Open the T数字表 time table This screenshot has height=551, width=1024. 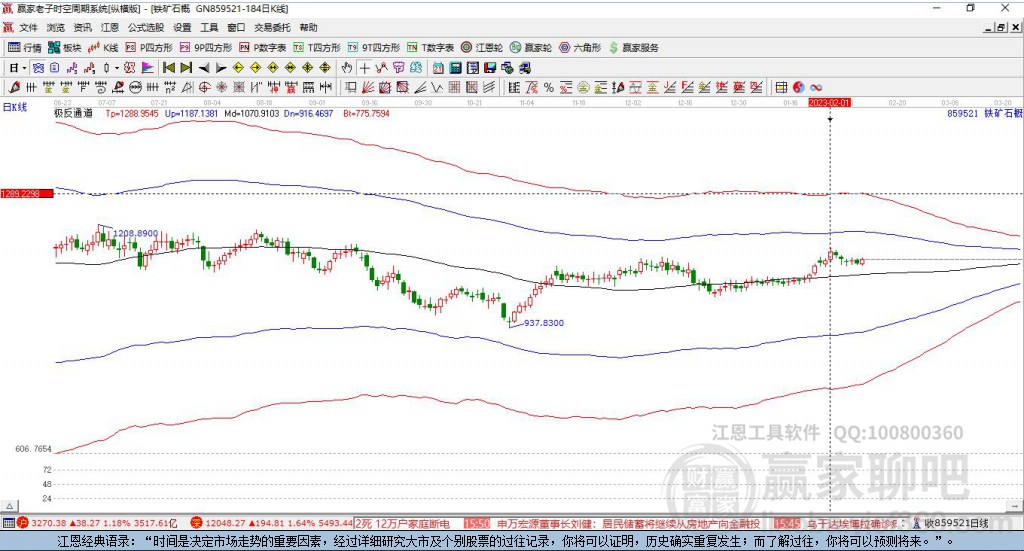click(430, 48)
